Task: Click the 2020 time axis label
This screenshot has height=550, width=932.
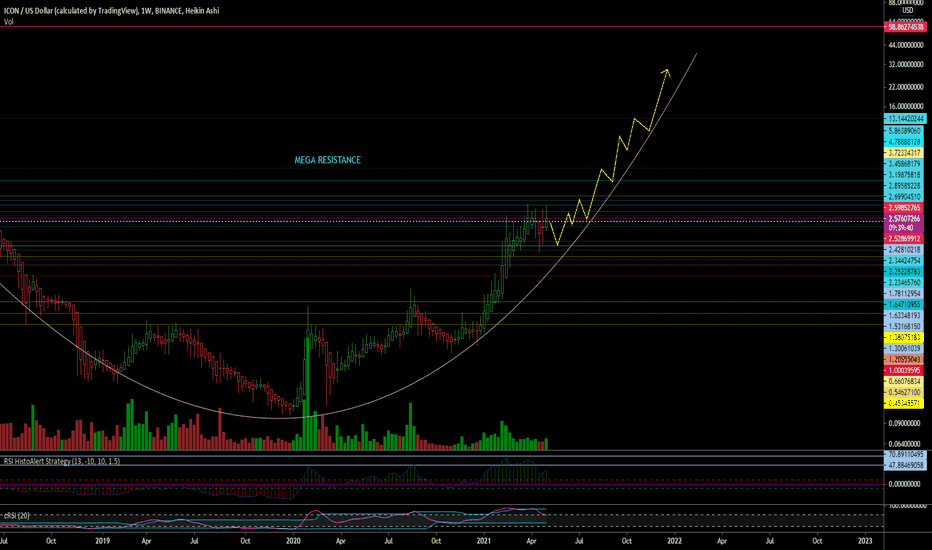Action: tap(293, 541)
